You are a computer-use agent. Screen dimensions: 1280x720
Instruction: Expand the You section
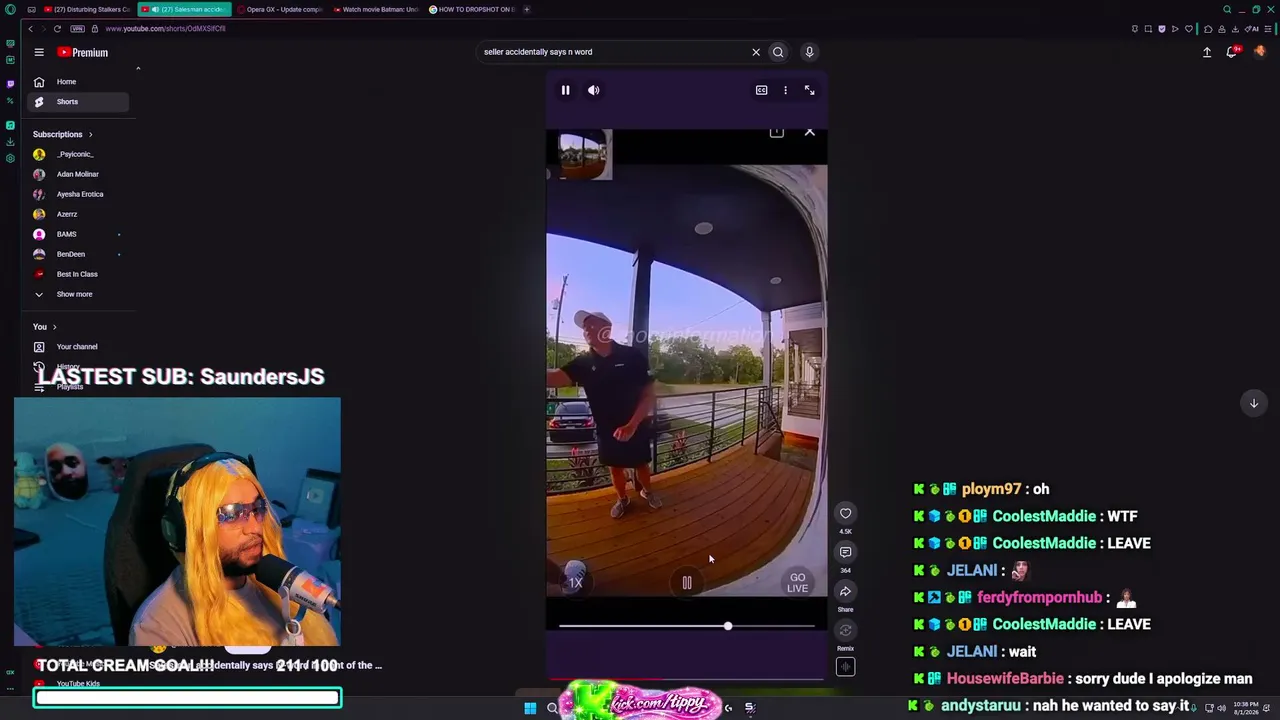point(44,327)
